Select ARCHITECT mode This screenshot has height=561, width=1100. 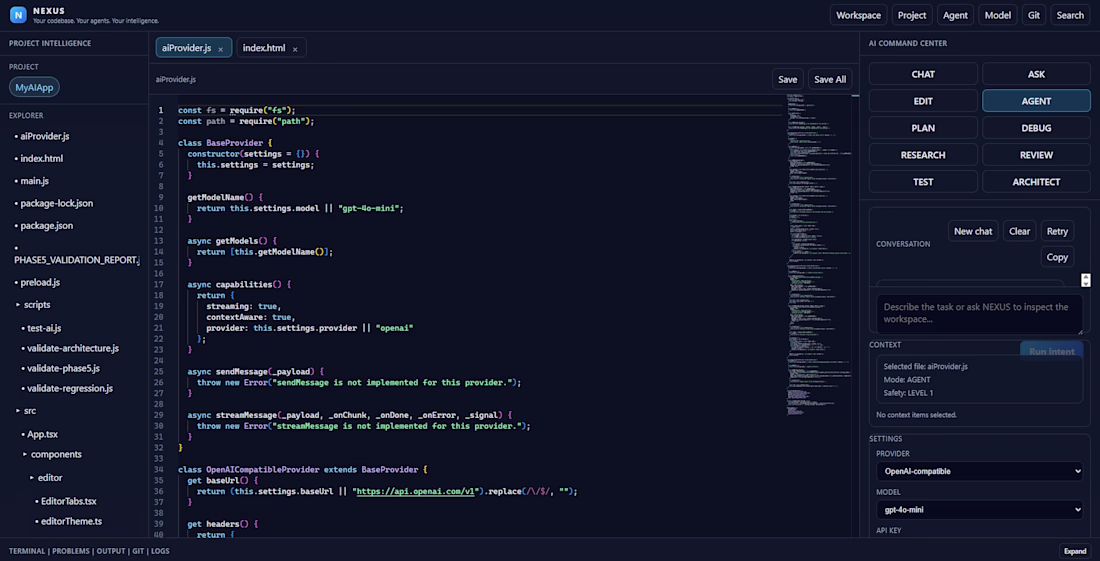tap(1036, 181)
